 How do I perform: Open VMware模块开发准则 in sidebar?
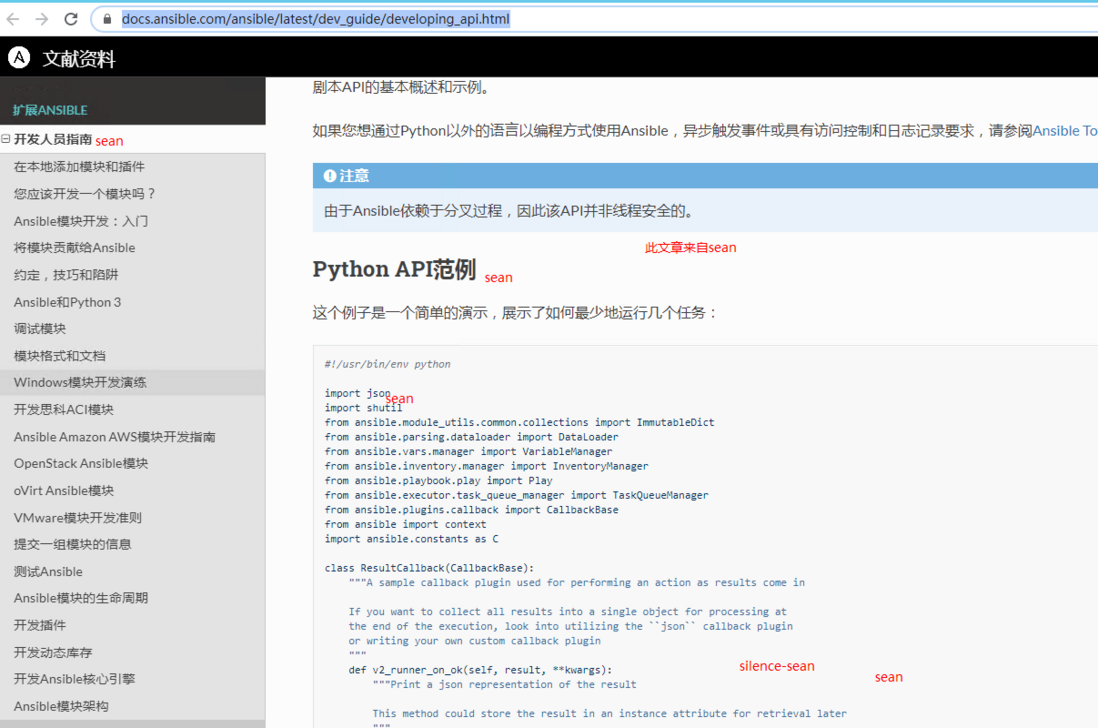click(78, 518)
